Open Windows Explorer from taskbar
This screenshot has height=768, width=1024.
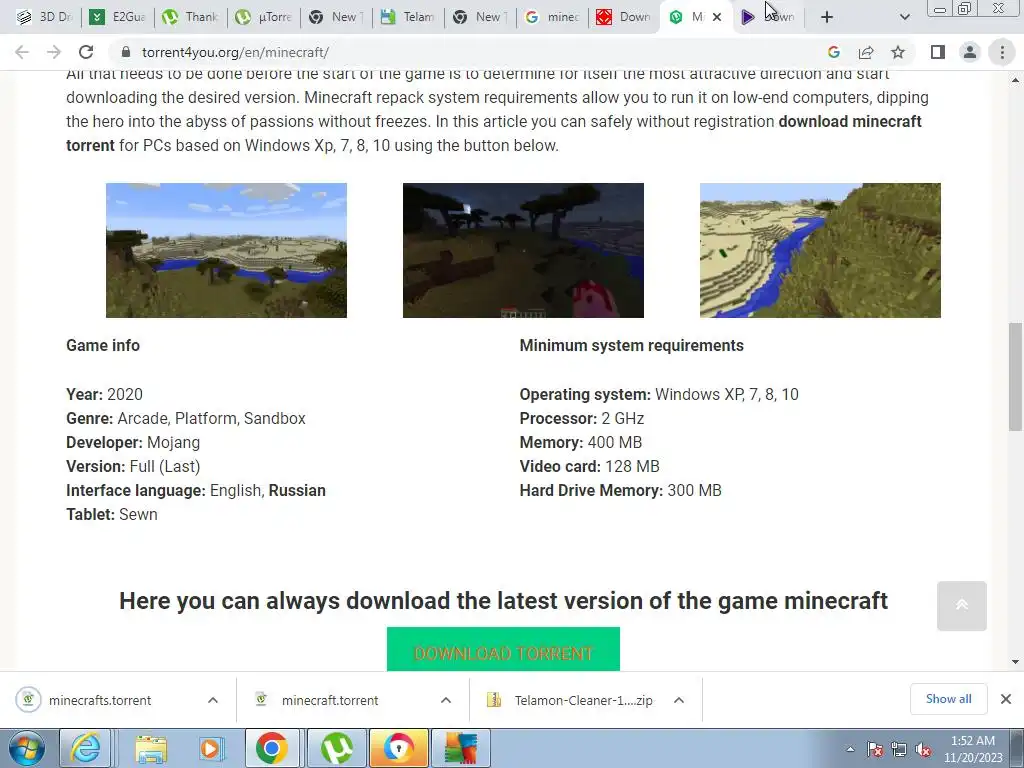[151, 748]
